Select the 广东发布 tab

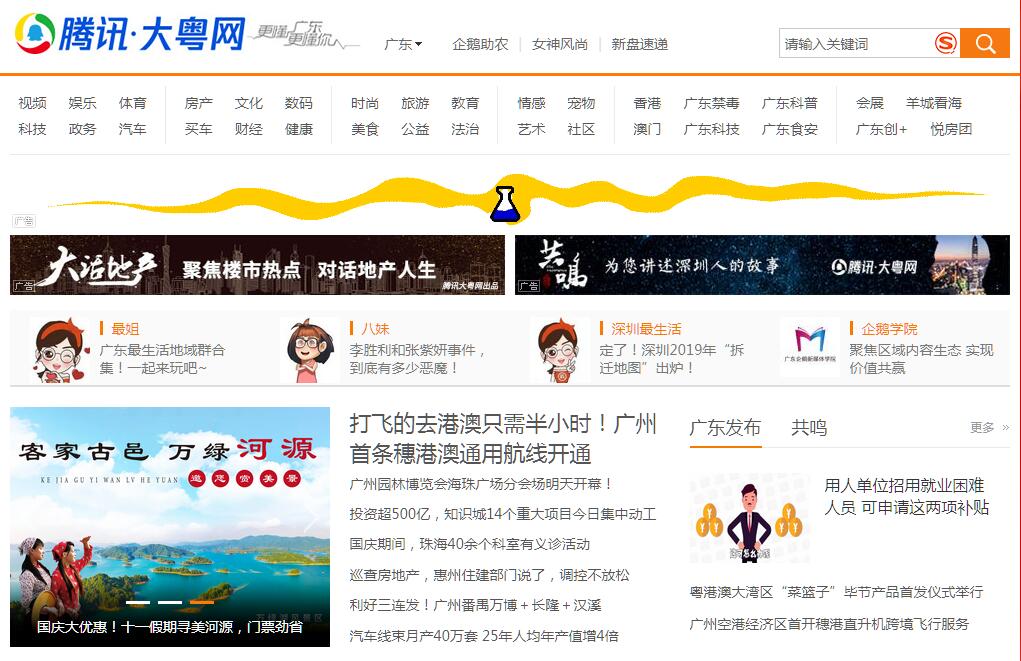(x=725, y=428)
